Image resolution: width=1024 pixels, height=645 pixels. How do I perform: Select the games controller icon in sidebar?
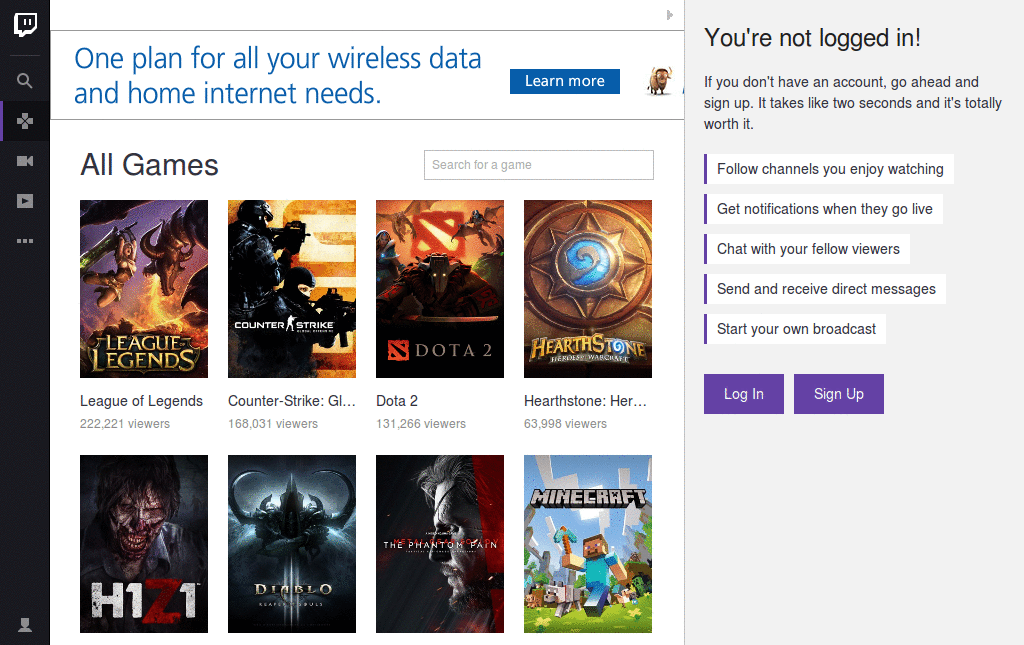25,121
